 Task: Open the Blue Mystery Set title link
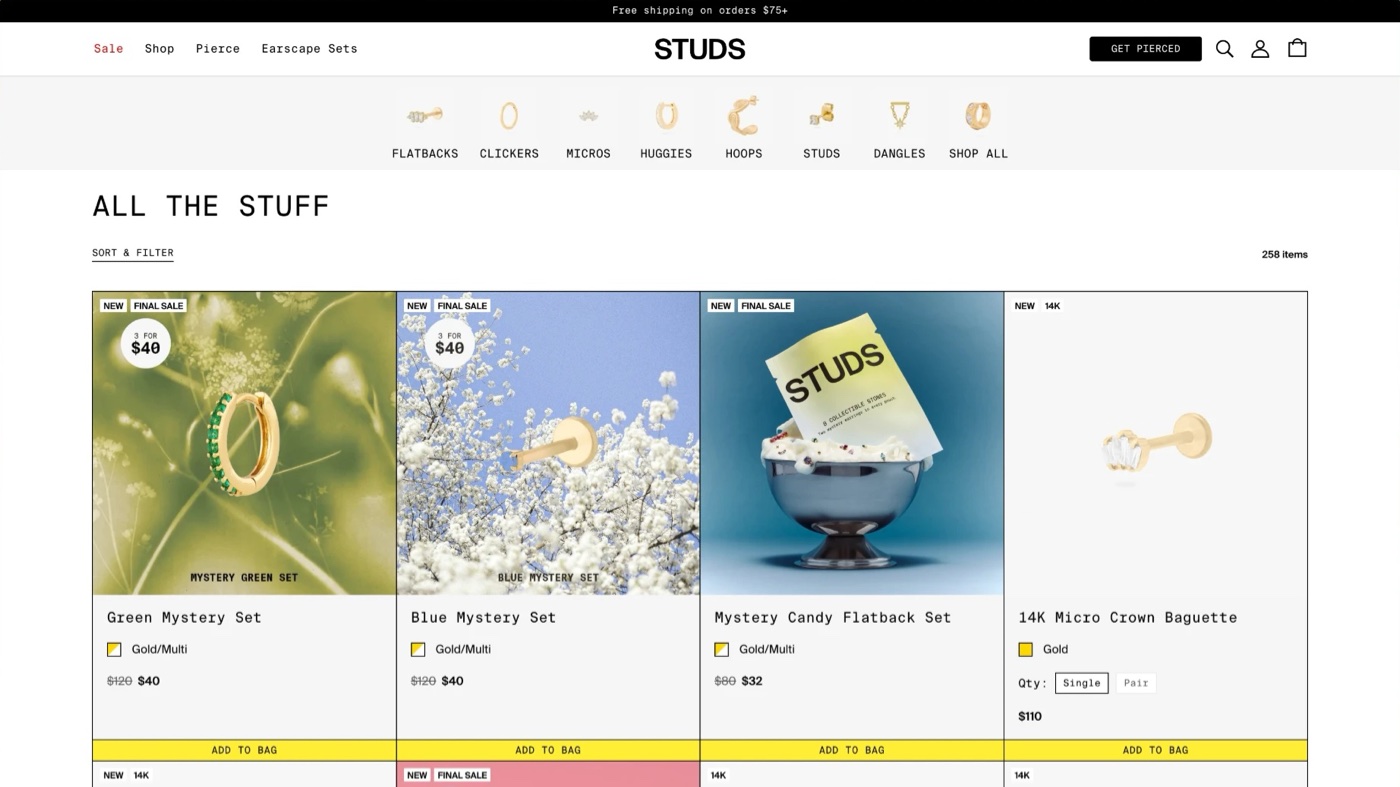pyautogui.click(x=483, y=618)
